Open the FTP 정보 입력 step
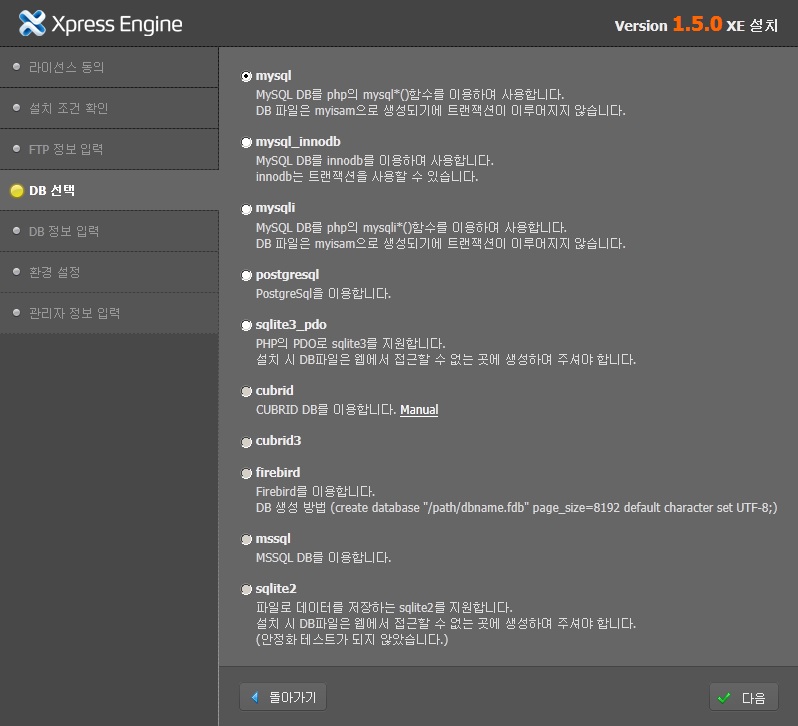 109,150
